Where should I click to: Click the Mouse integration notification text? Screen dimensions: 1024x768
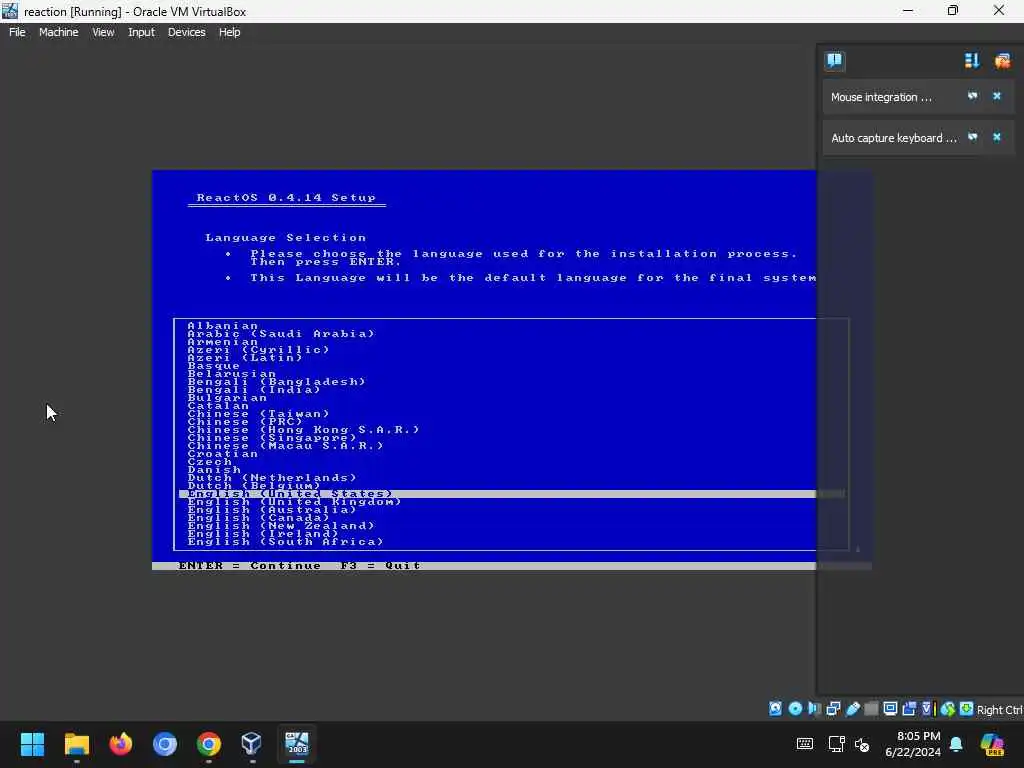point(881,97)
